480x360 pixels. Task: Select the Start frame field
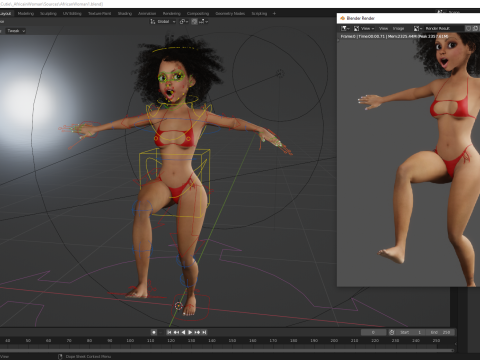click(410, 332)
